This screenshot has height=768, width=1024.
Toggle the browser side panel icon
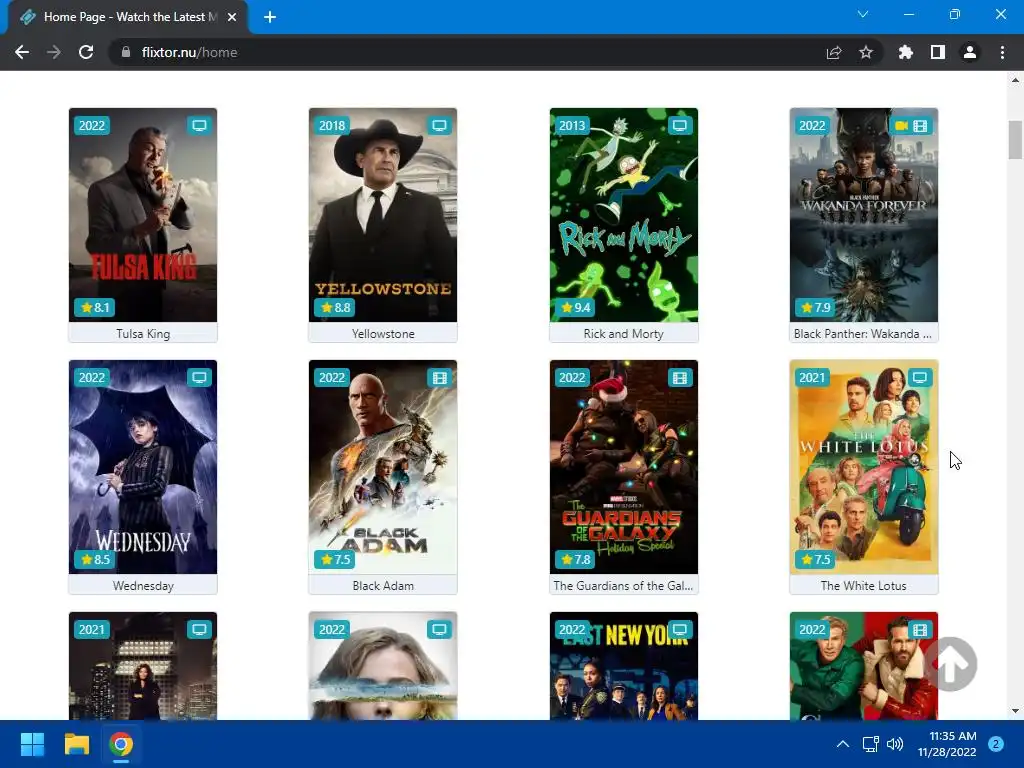[x=938, y=52]
